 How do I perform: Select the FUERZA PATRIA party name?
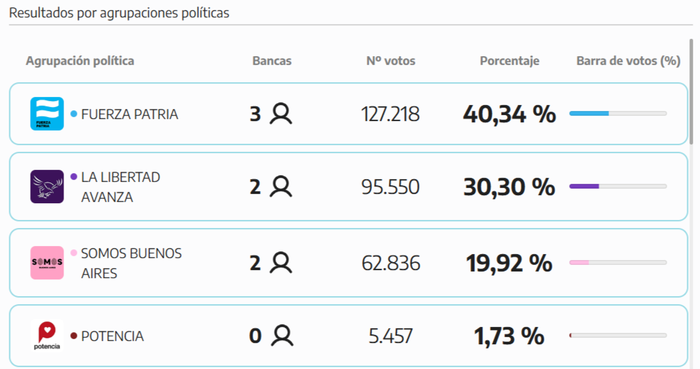point(129,114)
